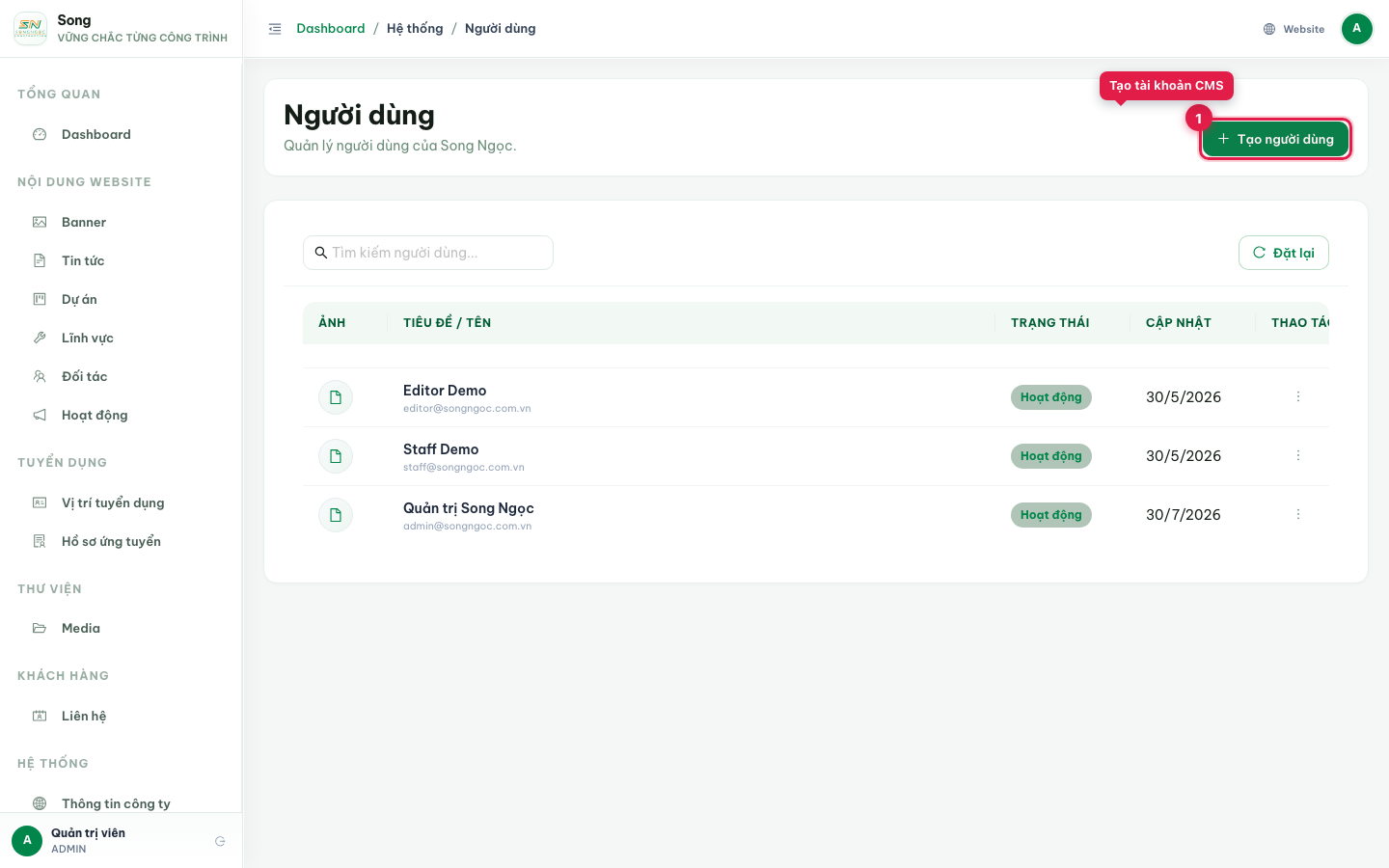Toggle sidebar collapse icon beside breadcrumb
Image resolution: width=1389 pixels, height=868 pixels.
[x=275, y=29]
